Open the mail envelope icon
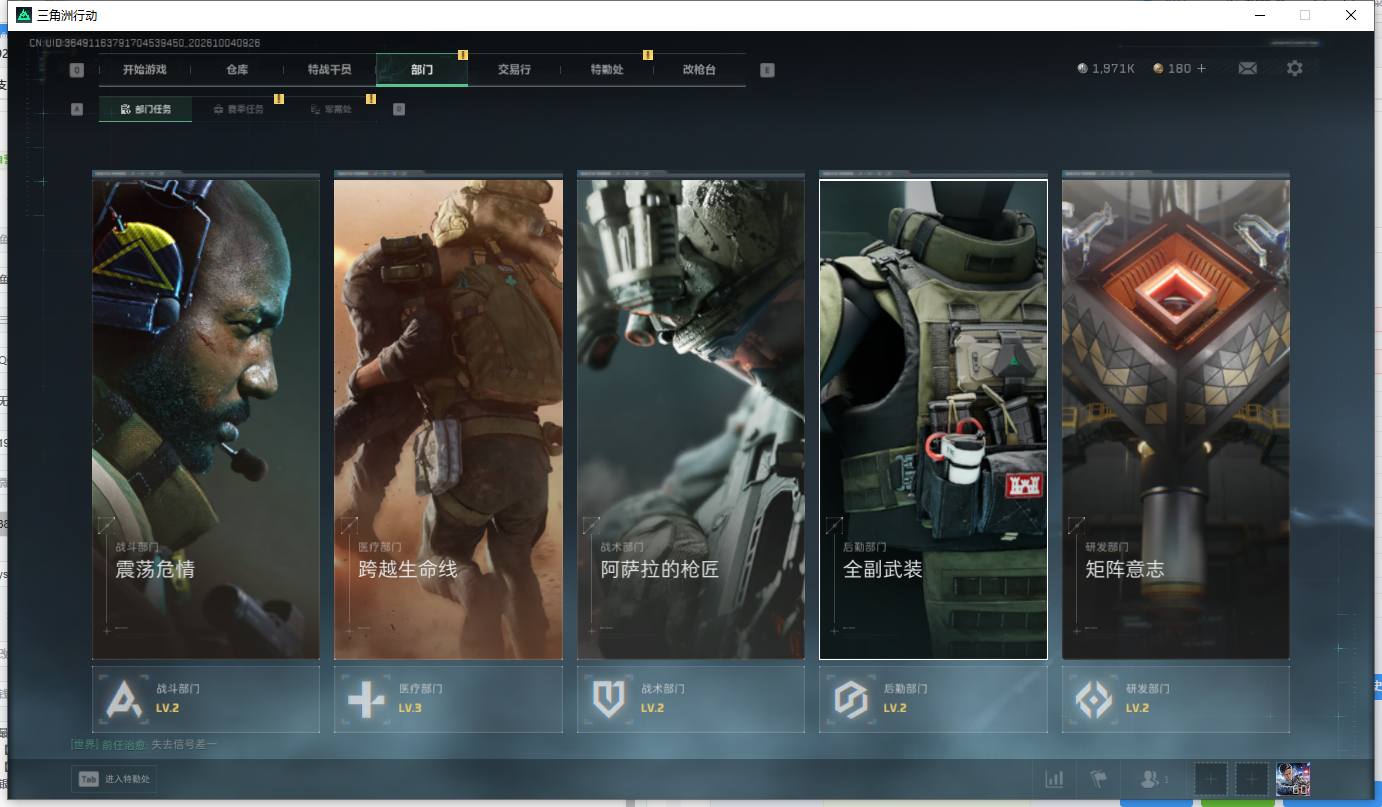Image resolution: width=1382 pixels, height=807 pixels. coord(1247,68)
